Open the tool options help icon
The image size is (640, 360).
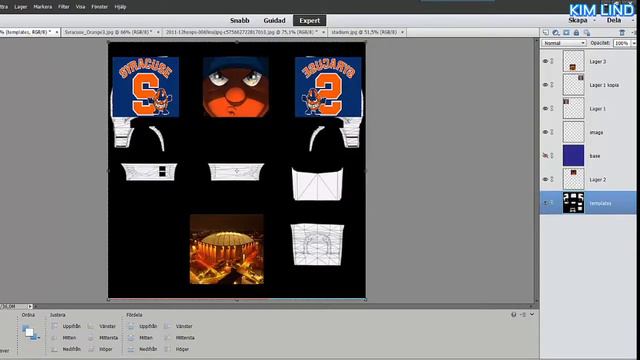coord(513,314)
